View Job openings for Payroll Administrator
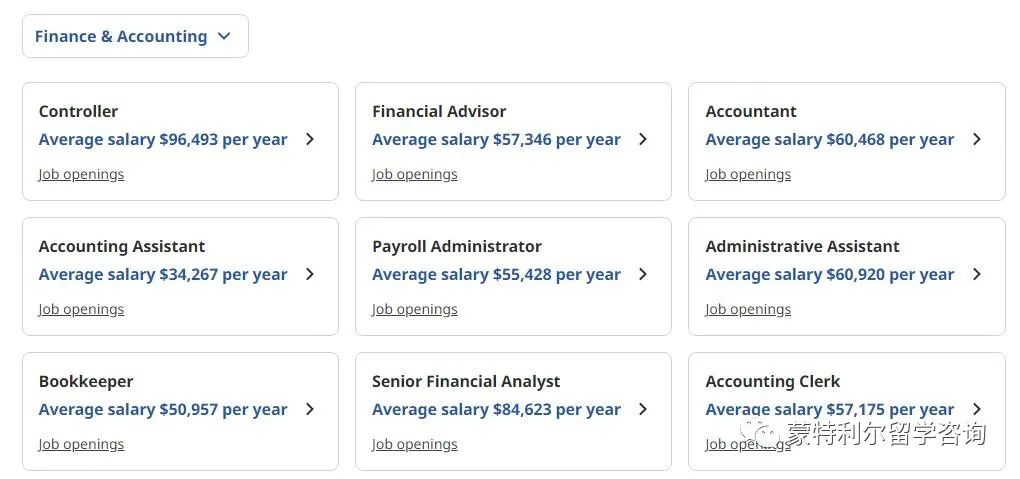This screenshot has height=479, width=1020. tap(414, 309)
